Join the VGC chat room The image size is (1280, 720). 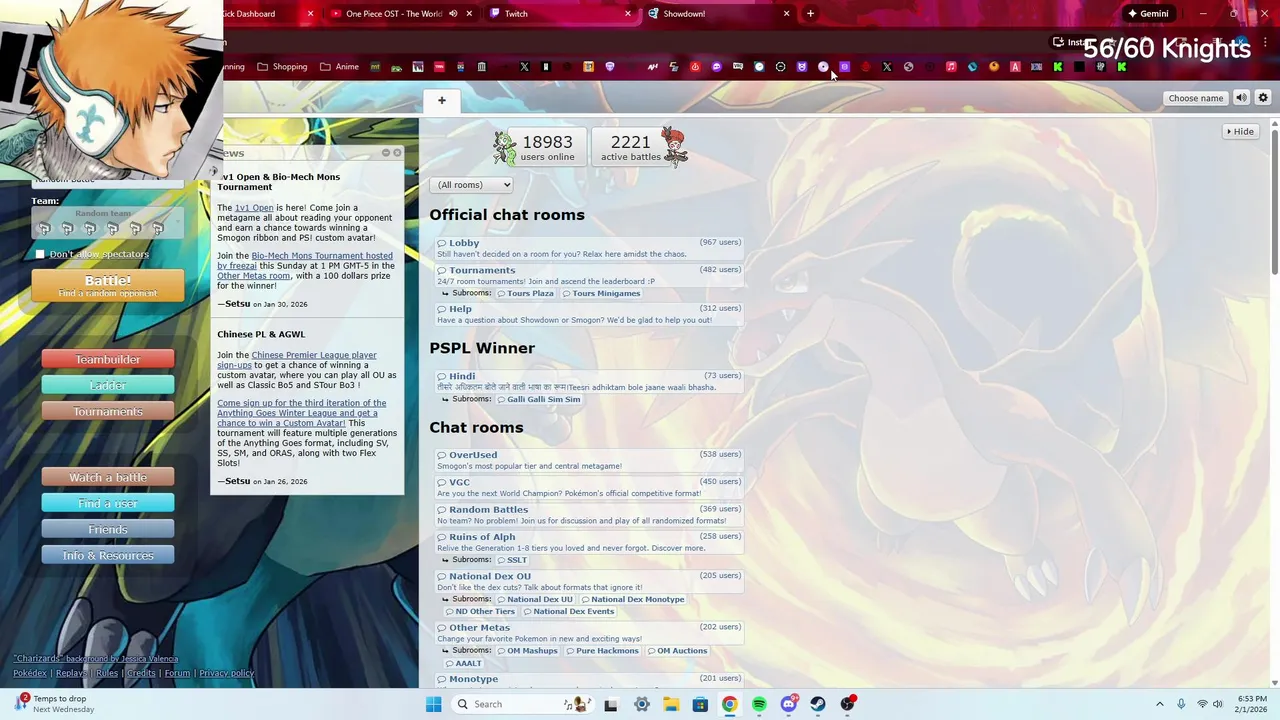[588, 487]
